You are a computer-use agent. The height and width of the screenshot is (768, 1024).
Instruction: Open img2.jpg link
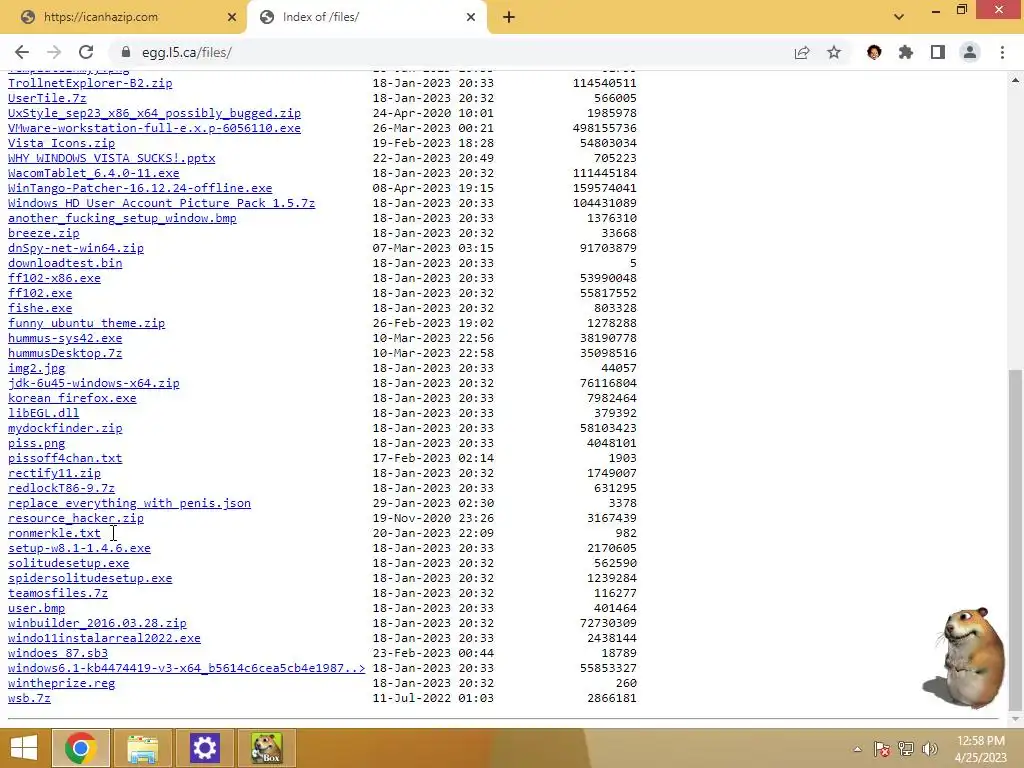click(x=37, y=368)
